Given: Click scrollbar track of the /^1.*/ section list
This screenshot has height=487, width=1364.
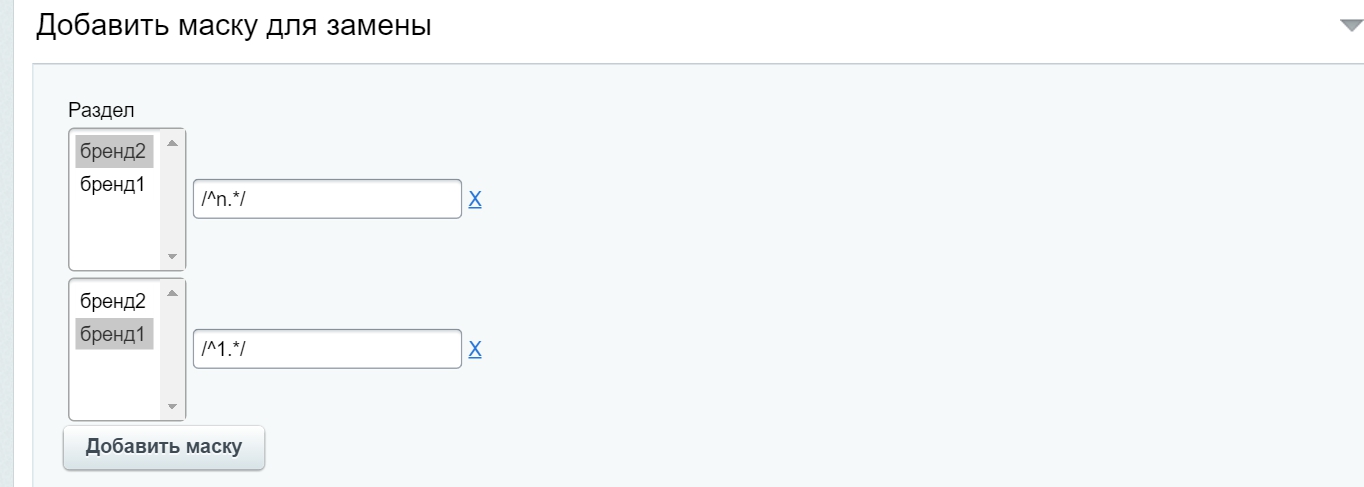Looking at the screenshot, I should (x=171, y=350).
